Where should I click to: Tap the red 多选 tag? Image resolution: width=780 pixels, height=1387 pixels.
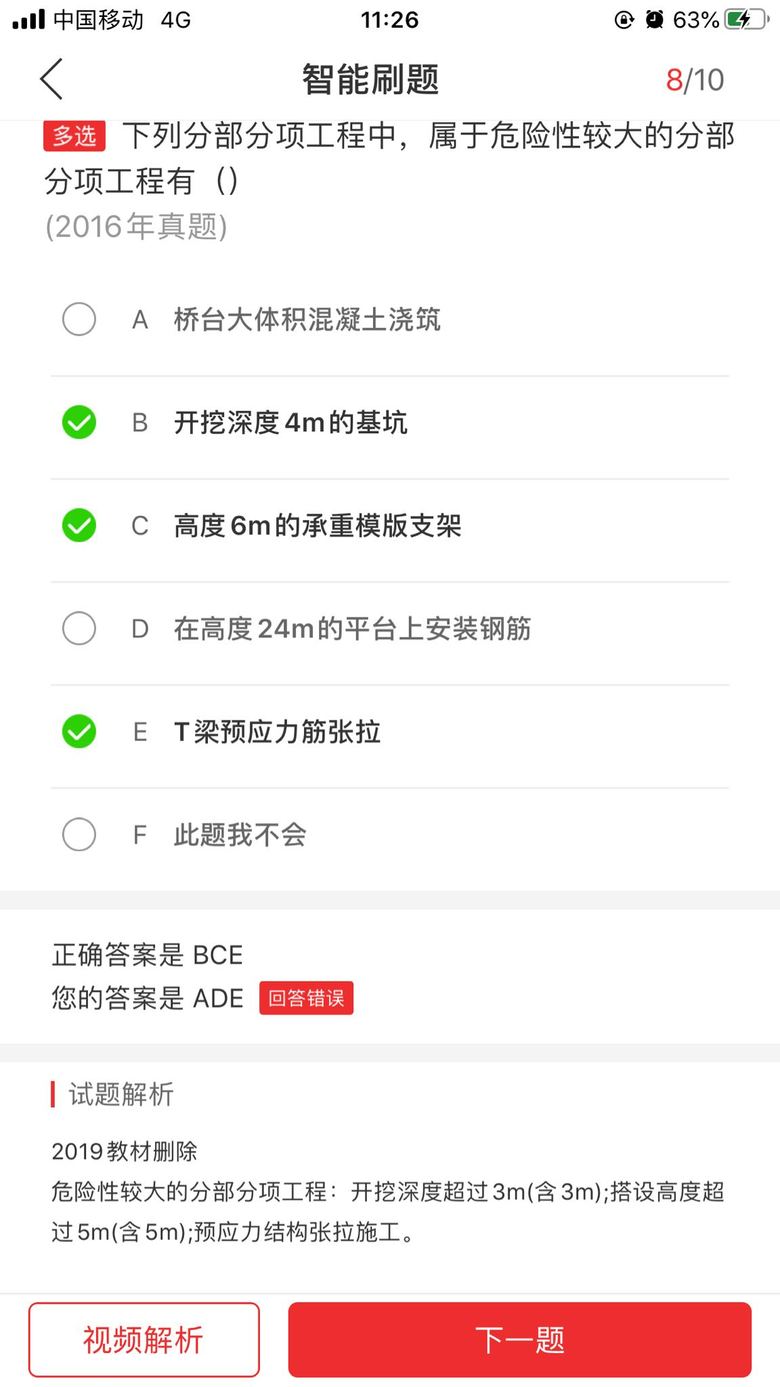coord(74,136)
